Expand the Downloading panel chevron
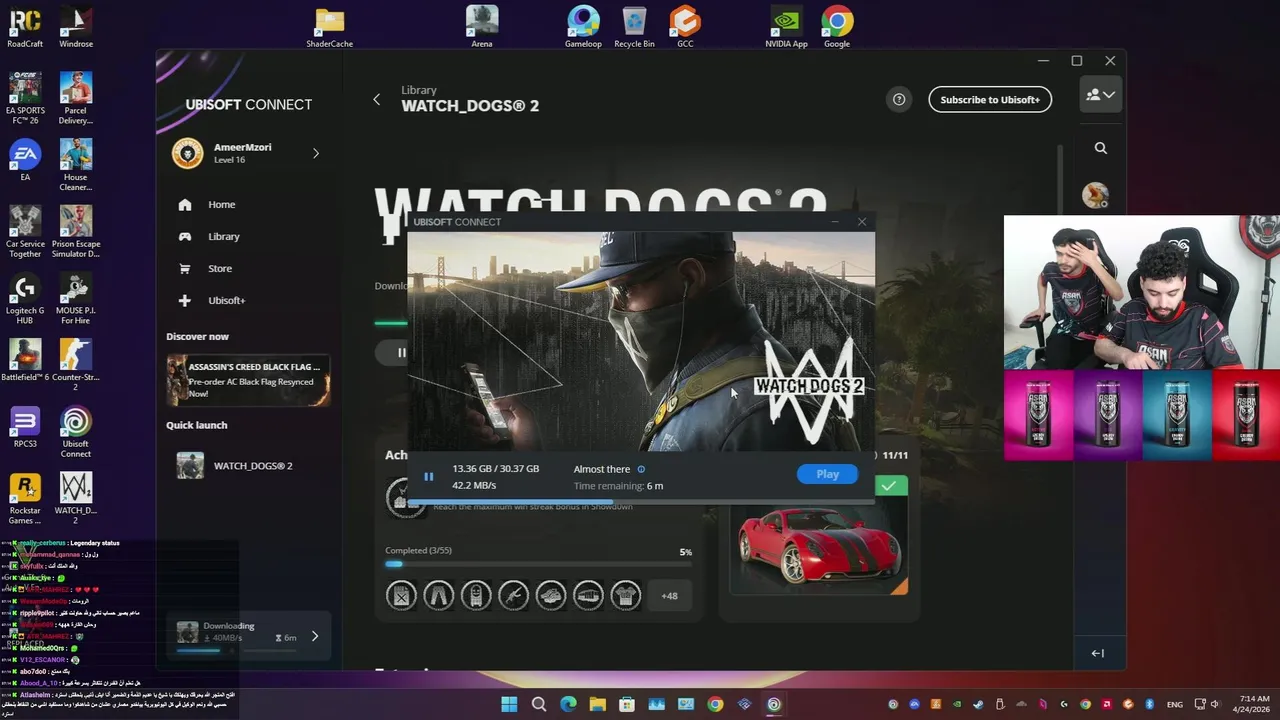 315,636
